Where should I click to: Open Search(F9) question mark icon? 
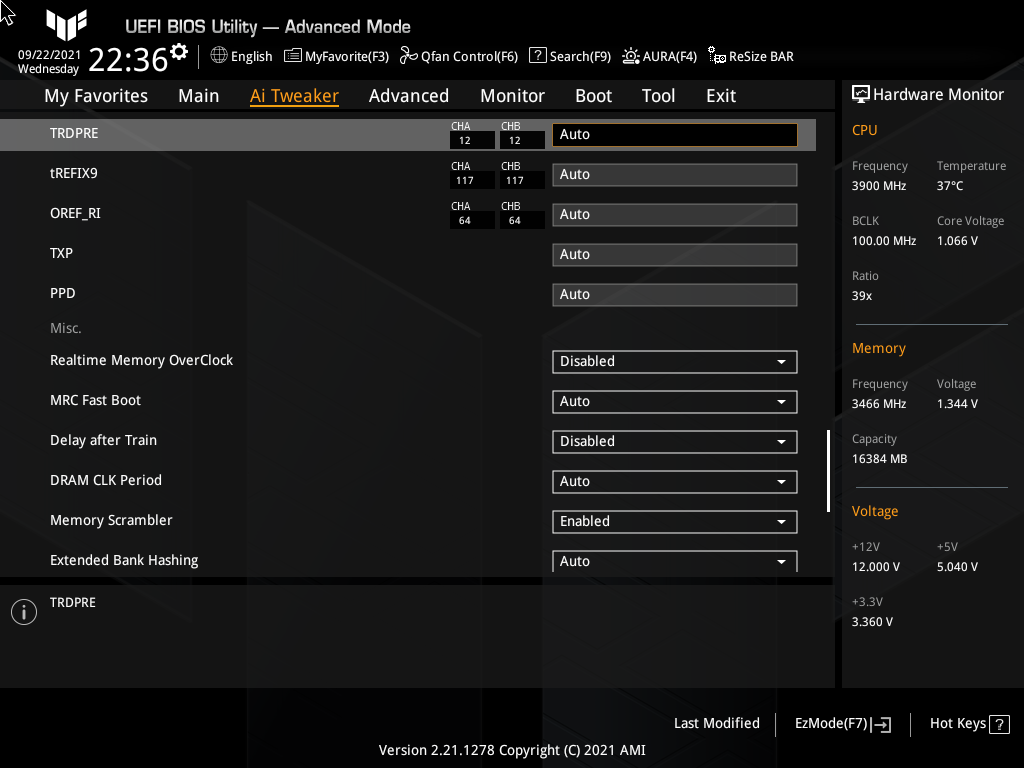point(537,56)
